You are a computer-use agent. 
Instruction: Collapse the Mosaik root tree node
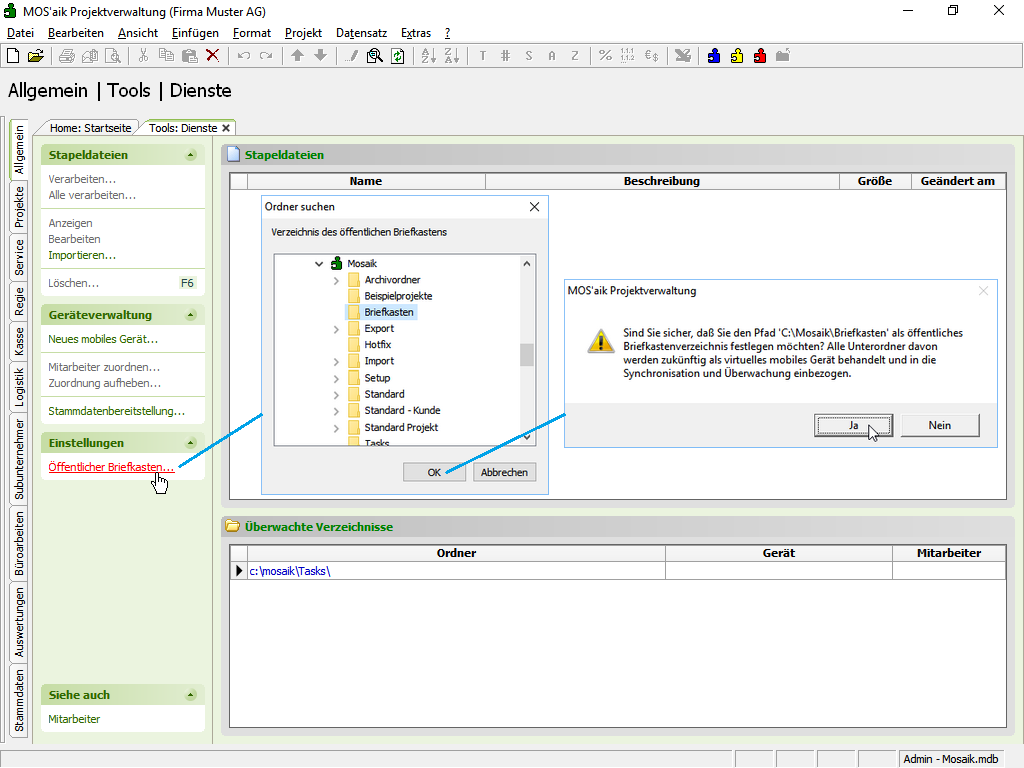click(319, 264)
